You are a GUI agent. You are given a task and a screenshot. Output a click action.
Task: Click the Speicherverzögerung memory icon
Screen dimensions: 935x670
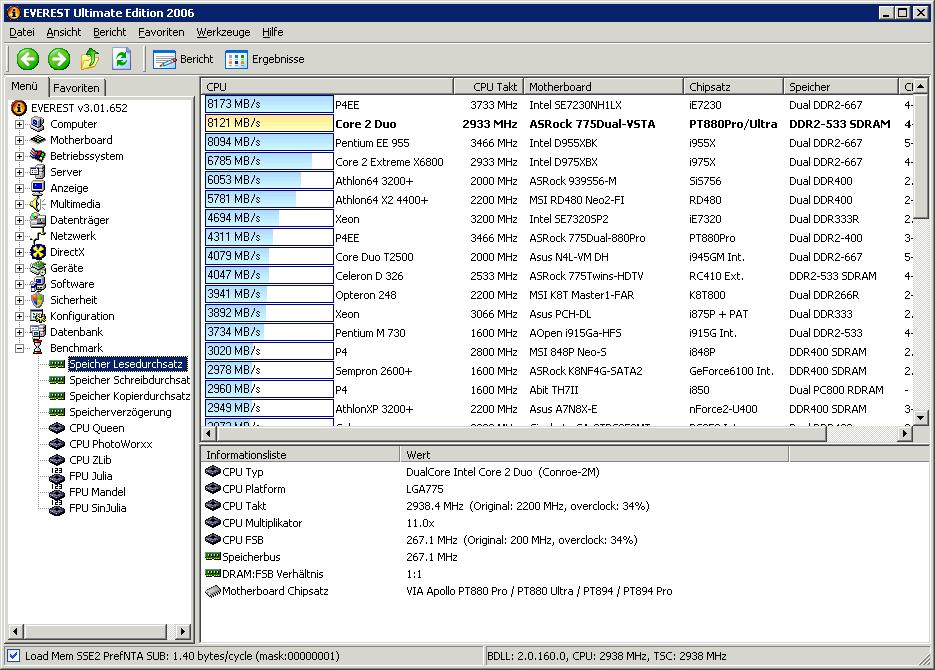tap(57, 412)
